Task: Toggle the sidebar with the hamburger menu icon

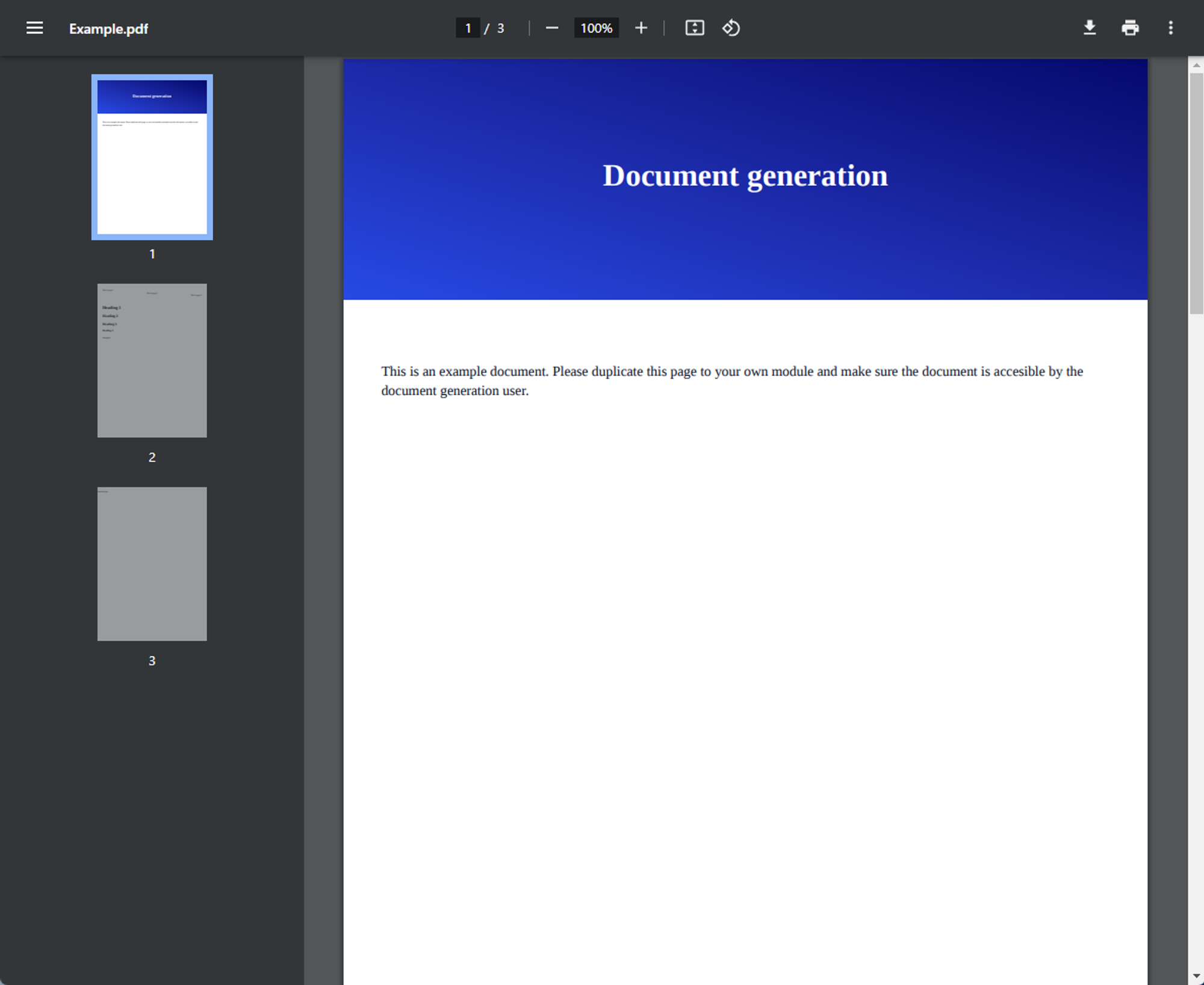Action: click(34, 28)
